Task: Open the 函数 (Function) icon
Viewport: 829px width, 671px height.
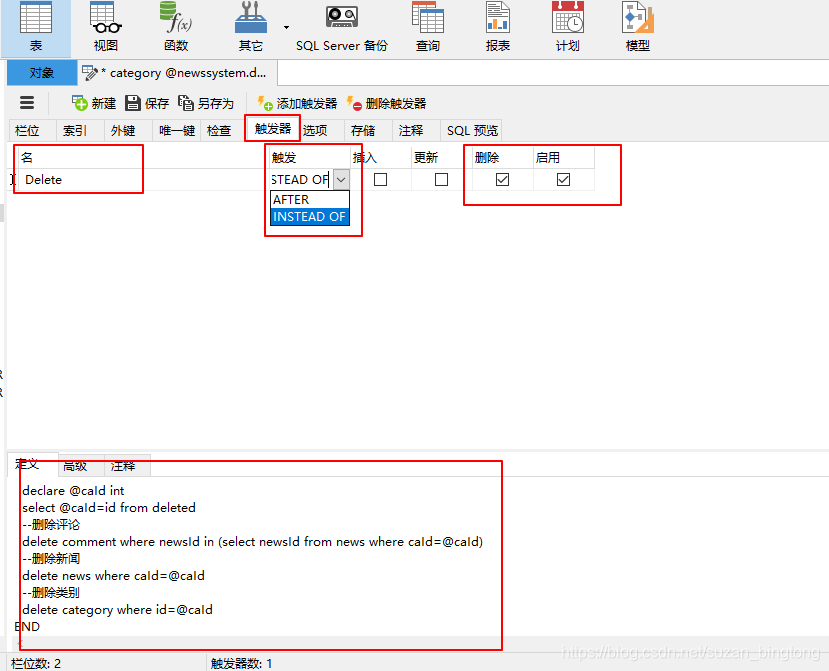Action: tap(176, 27)
